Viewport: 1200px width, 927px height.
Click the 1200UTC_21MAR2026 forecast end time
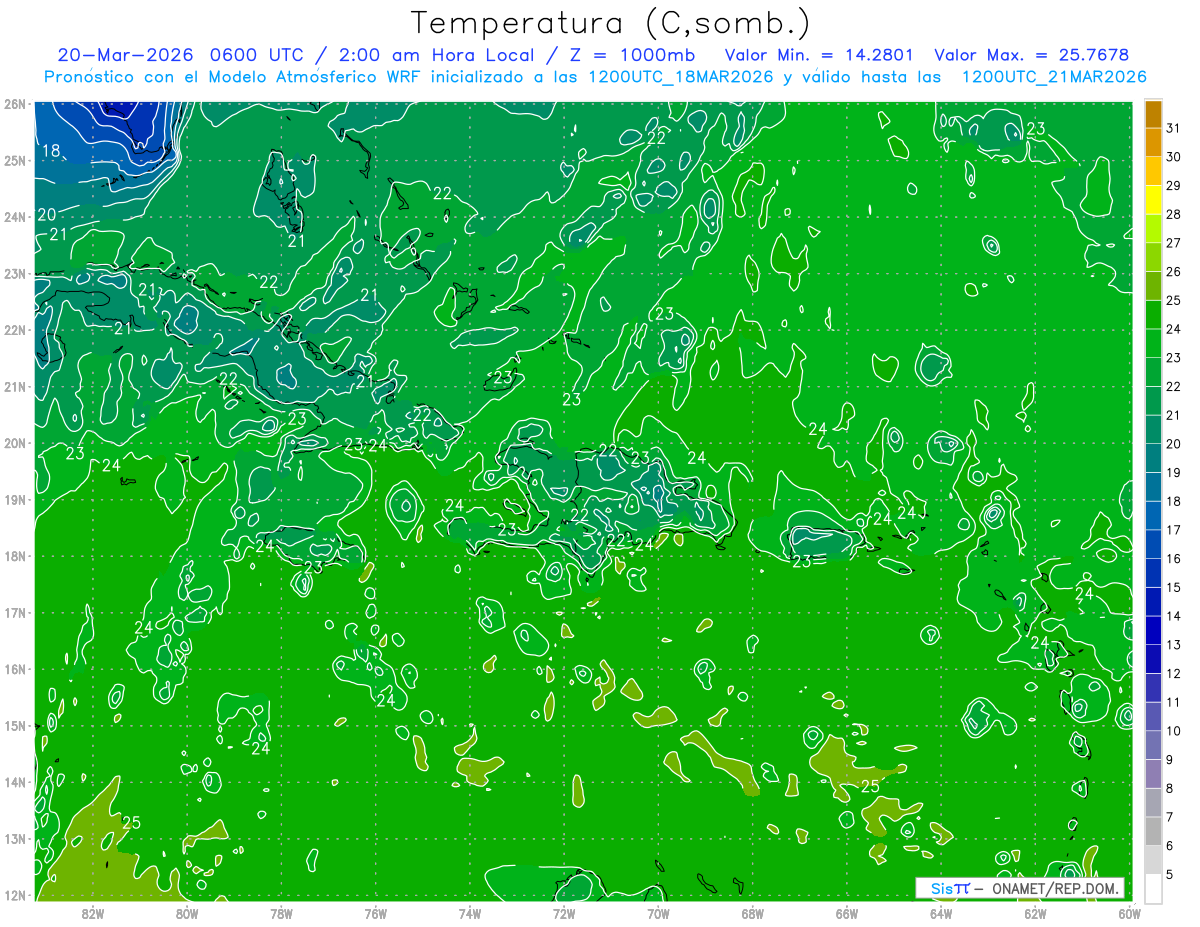[x=1053, y=76]
